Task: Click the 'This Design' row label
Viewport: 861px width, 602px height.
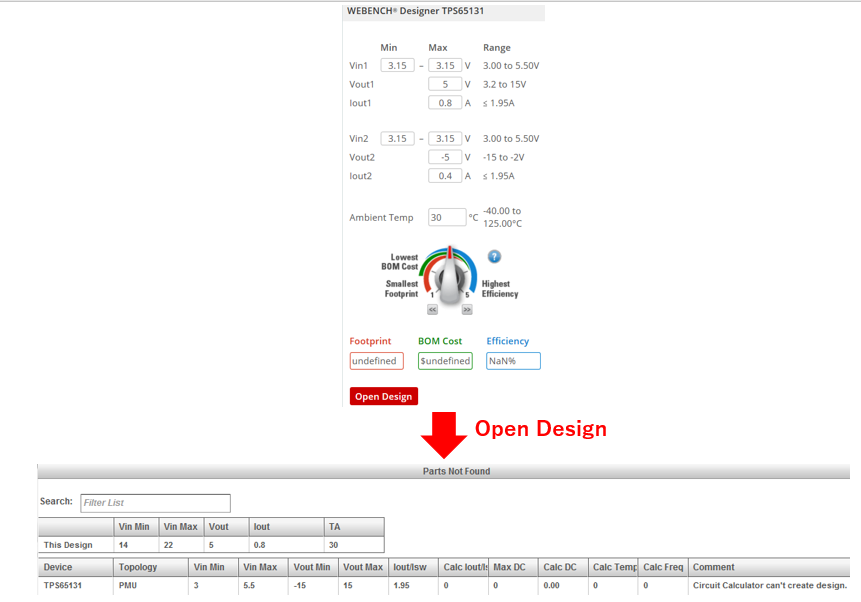Action: coord(68,545)
